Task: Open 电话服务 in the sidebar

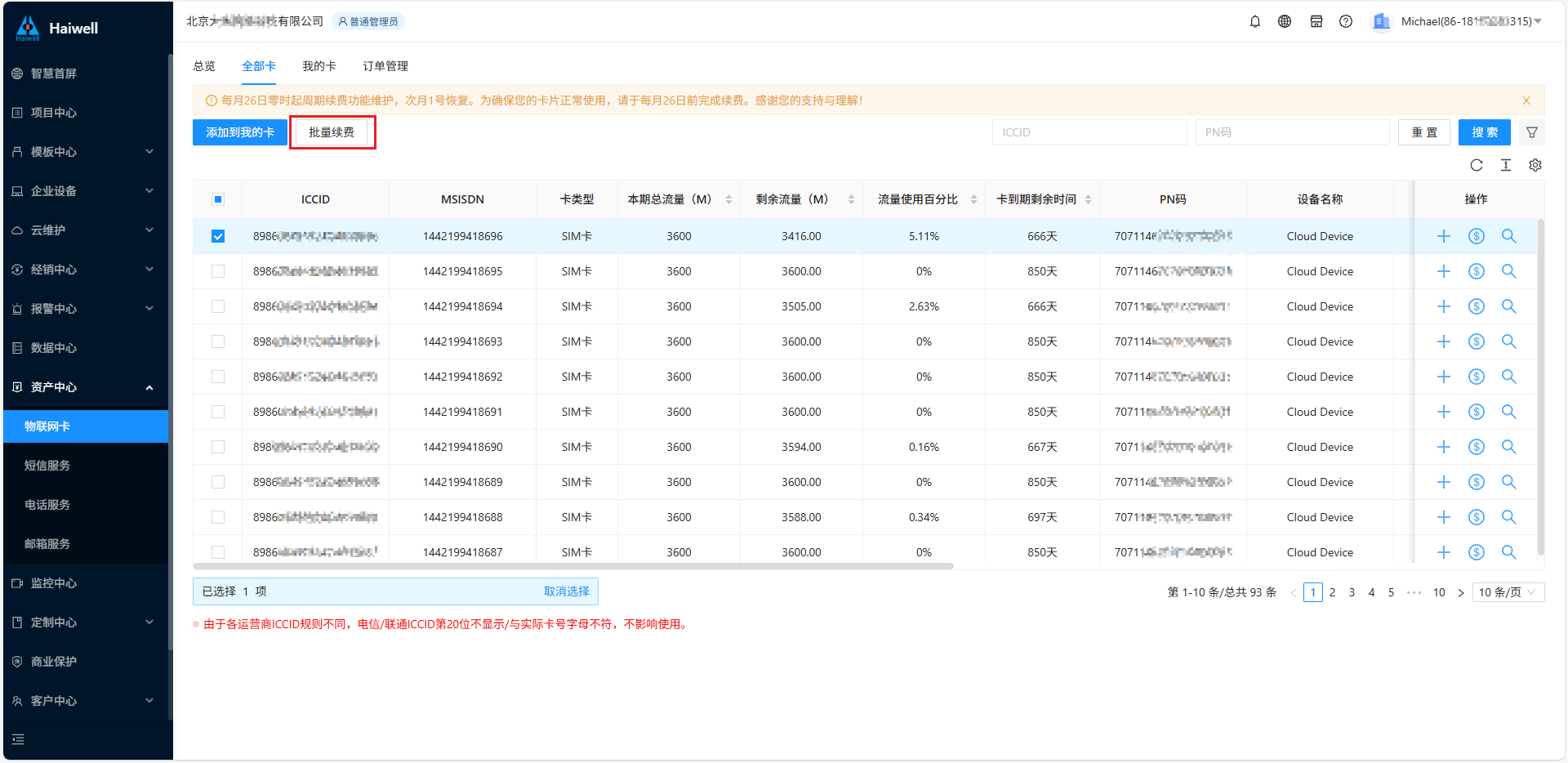Action: (86, 505)
